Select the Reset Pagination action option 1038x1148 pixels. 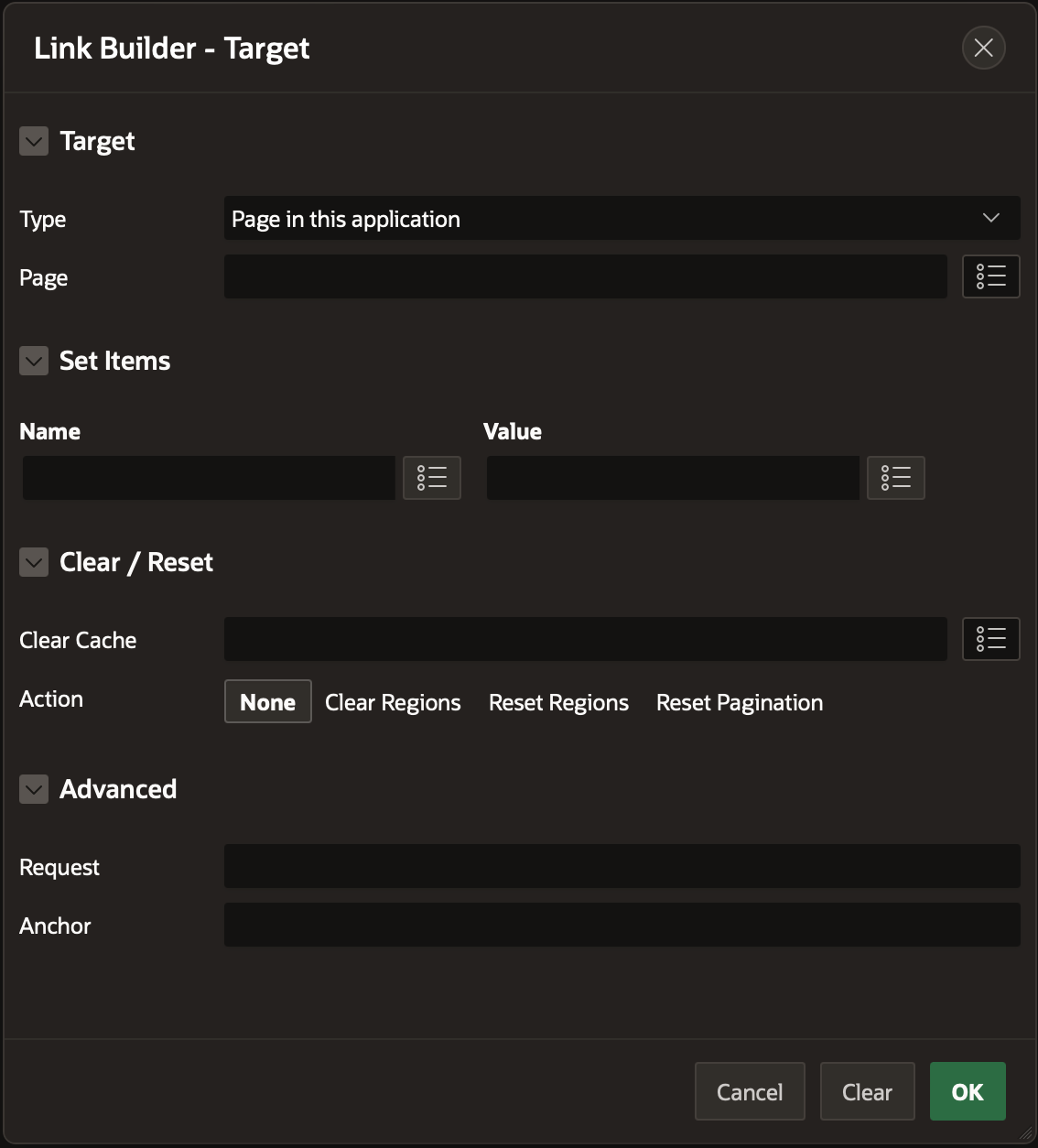740,701
